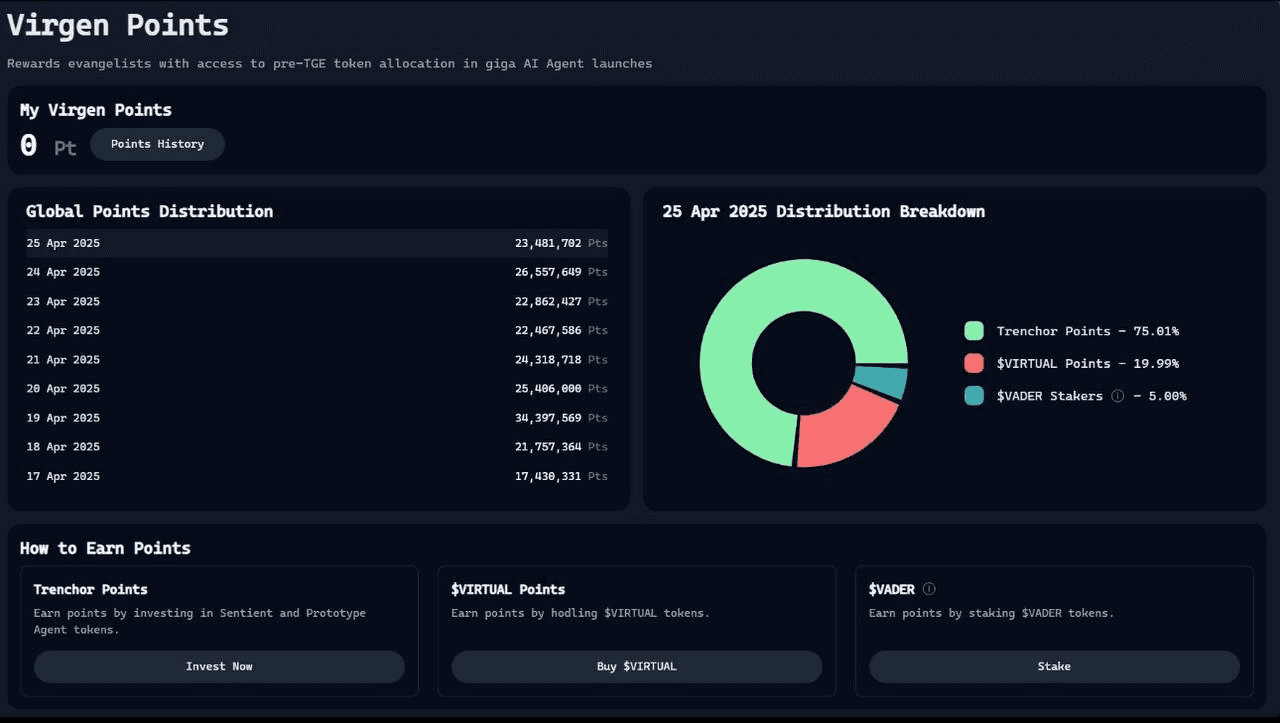The width and height of the screenshot is (1280, 723).
Task: Select the 20 Apr 2025 distribution row
Action: click(x=317, y=388)
